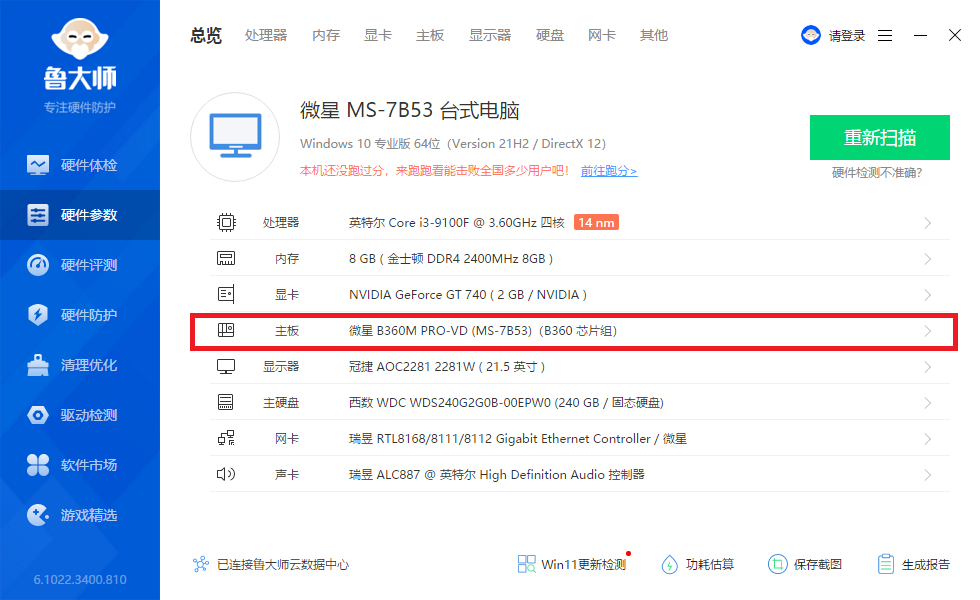Click 保存截图 to save screenshot

(x=805, y=564)
